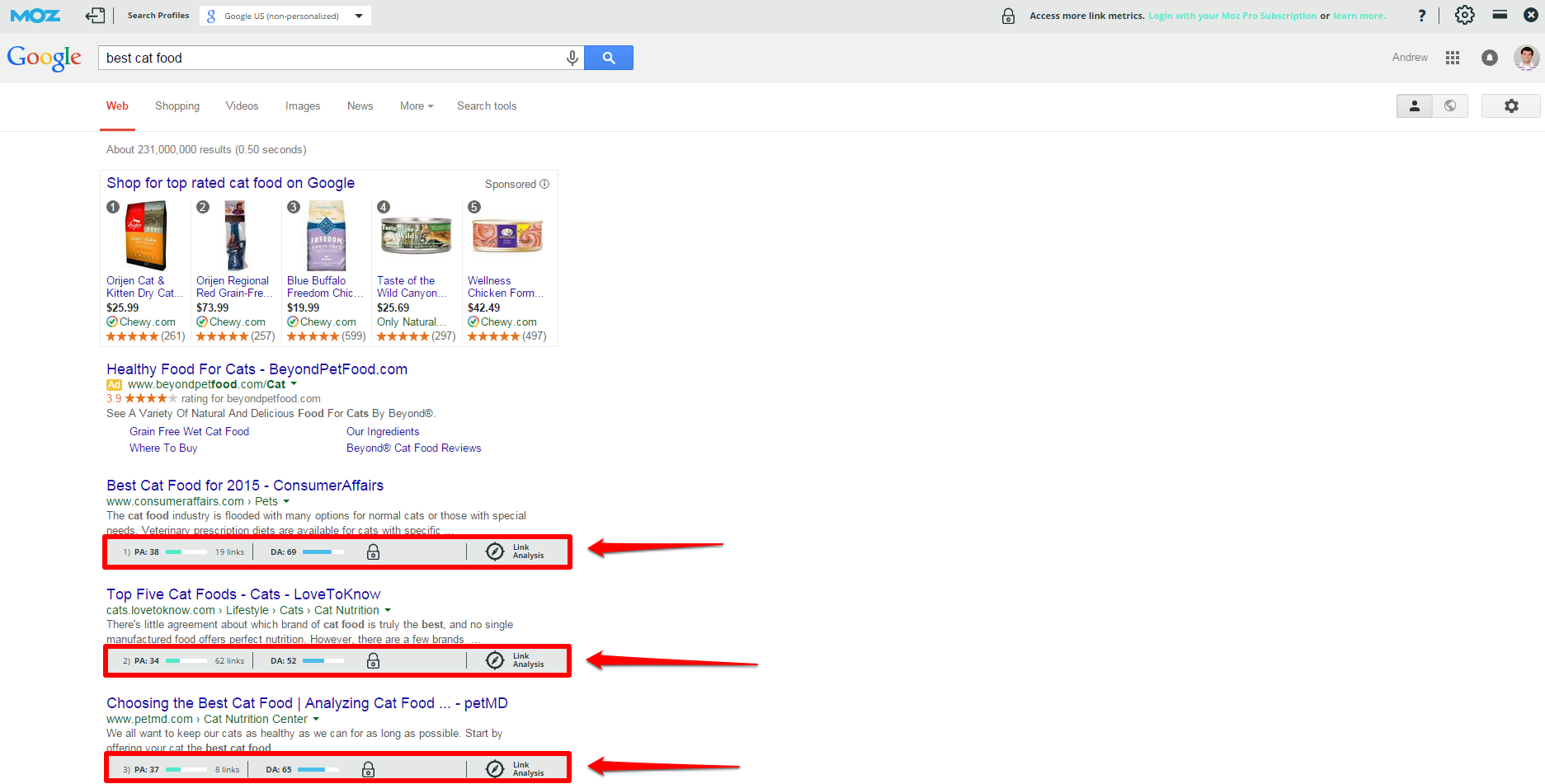Click the 62 links count
The height and width of the screenshot is (784, 1545).
click(229, 661)
